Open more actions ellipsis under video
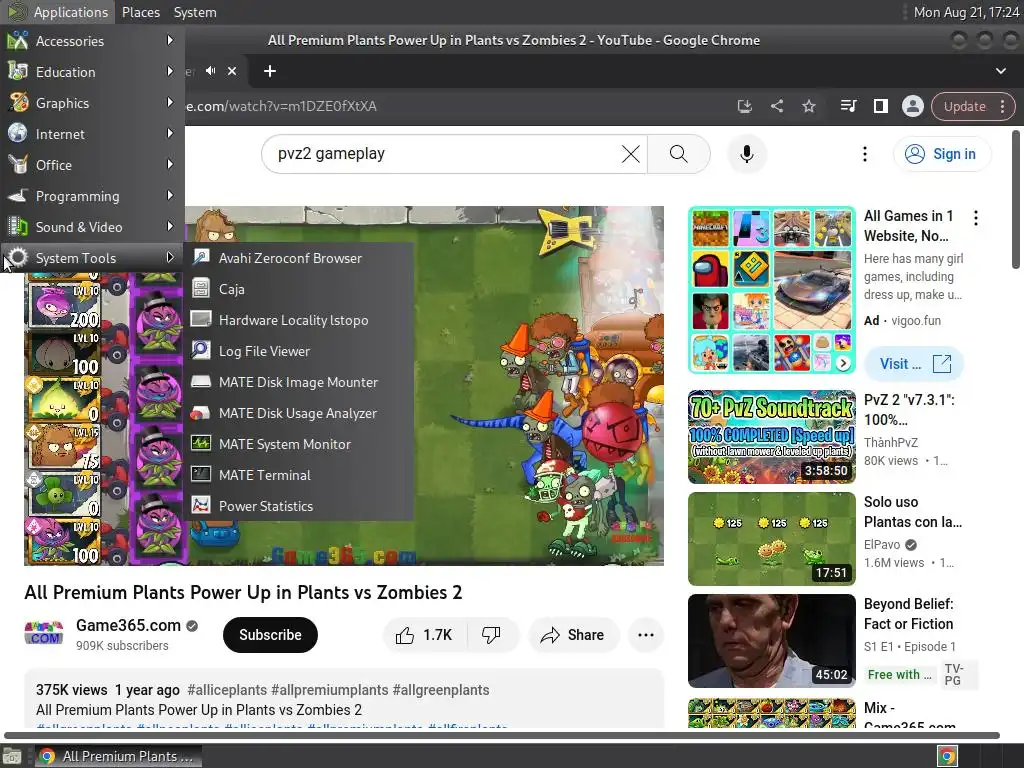Image resolution: width=1024 pixels, height=768 pixels. pyautogui.click(x=645, y=635)
